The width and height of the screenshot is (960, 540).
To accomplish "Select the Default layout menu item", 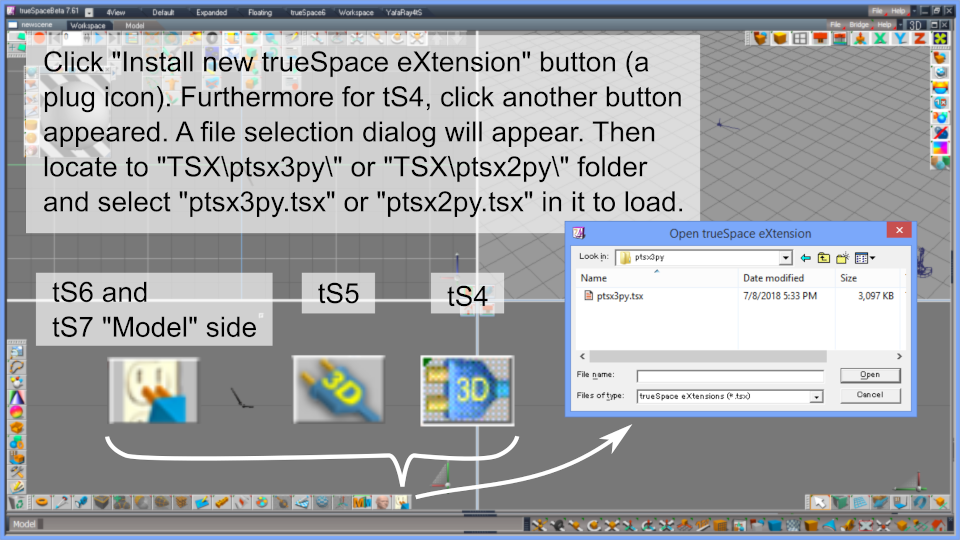I will (163, 12).
